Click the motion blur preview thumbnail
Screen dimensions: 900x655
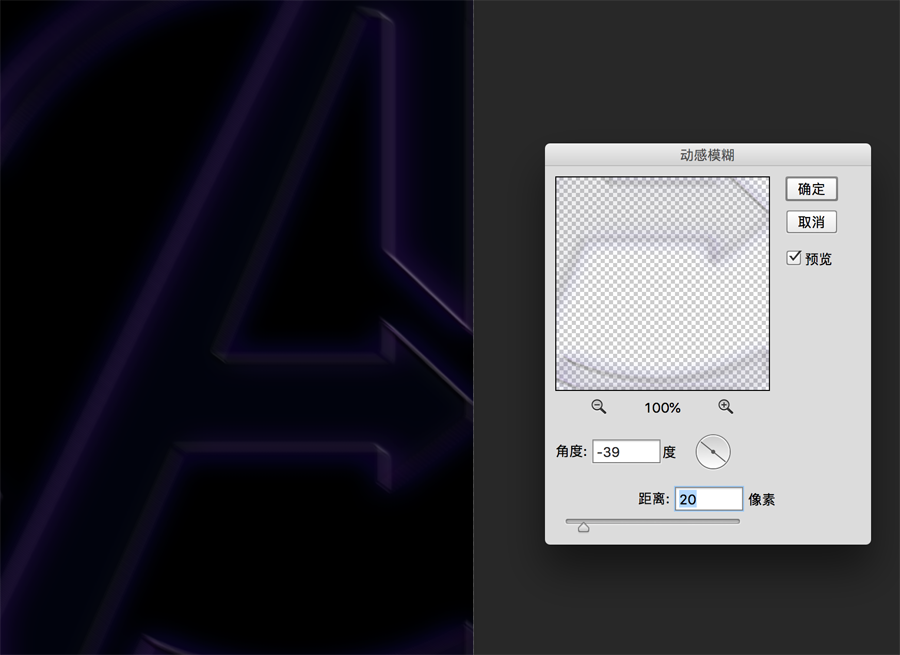(662, 284)
